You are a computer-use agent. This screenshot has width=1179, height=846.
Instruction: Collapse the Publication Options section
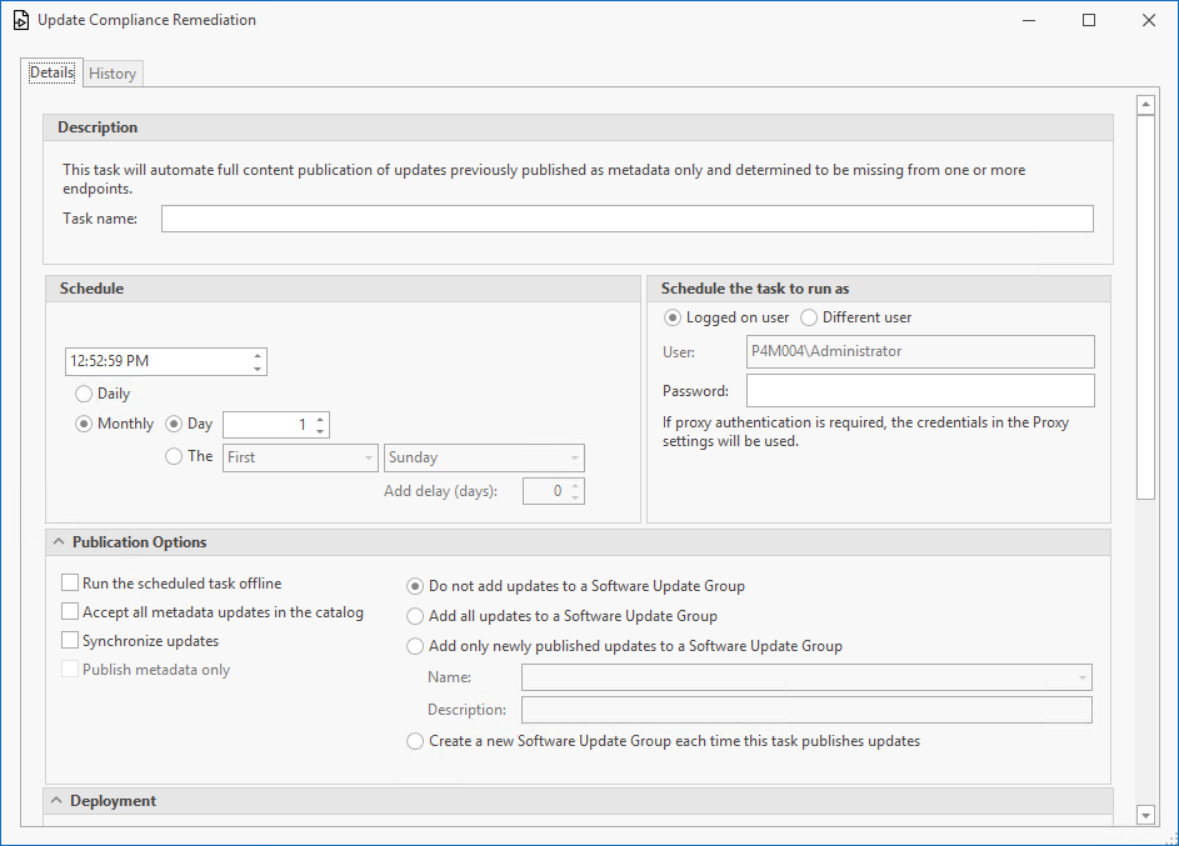pos(57,542)
